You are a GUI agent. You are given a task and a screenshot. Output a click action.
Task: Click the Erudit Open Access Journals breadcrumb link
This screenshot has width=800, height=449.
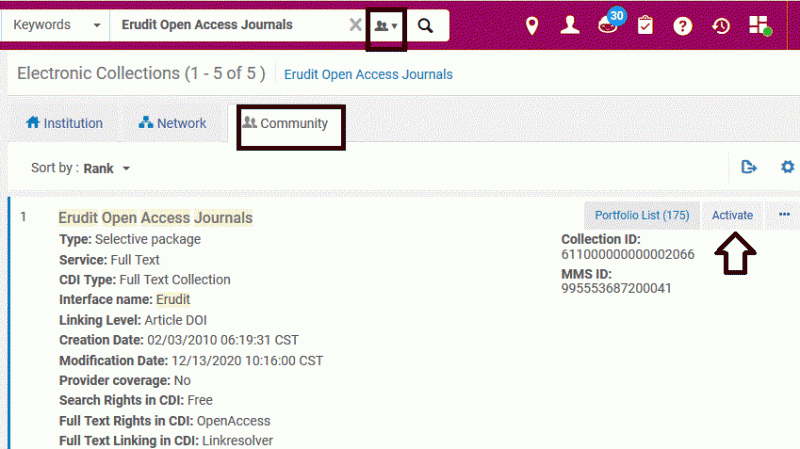[x=368, y=74]
